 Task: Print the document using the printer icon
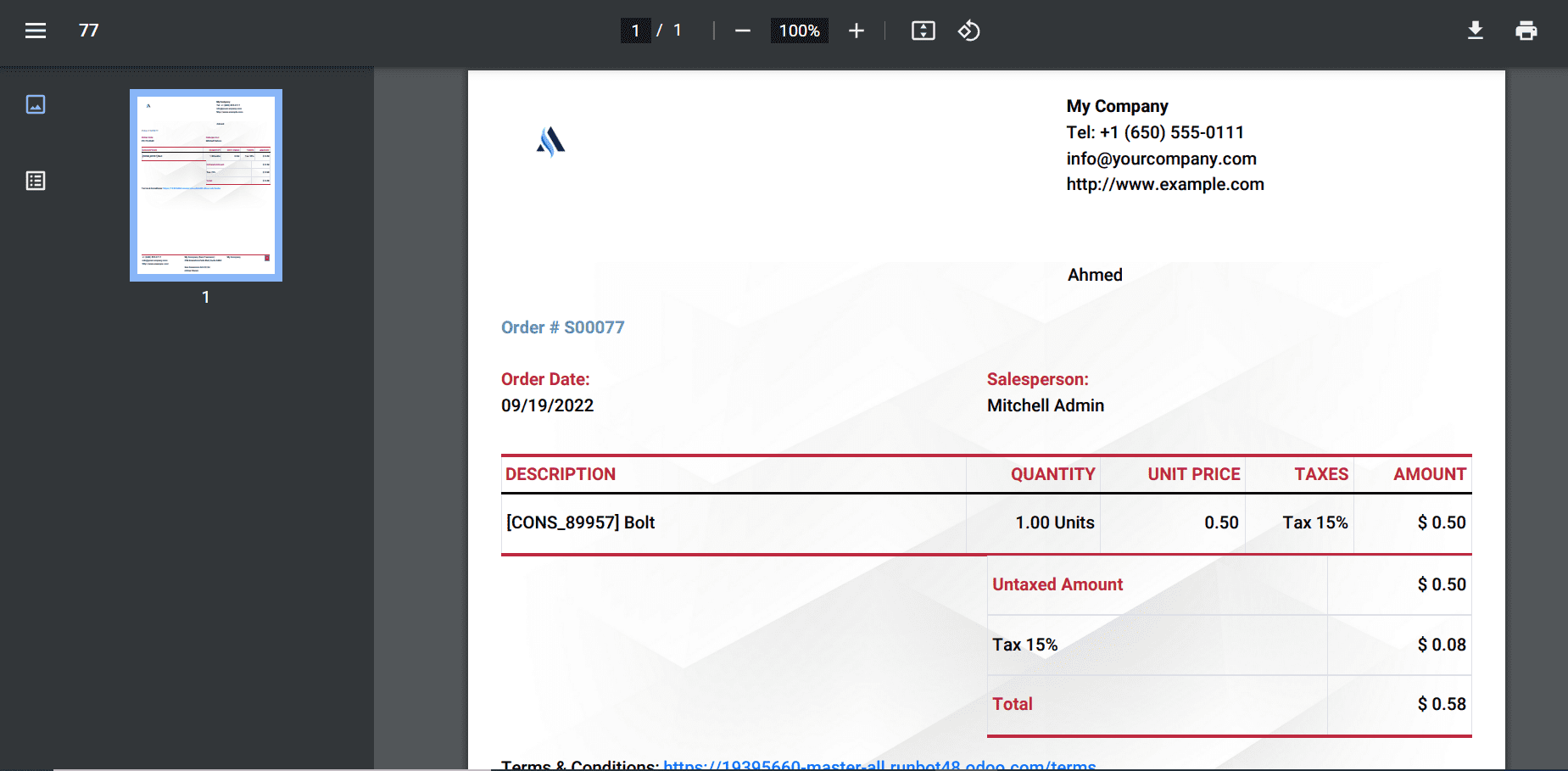[x=1526, y=31]
